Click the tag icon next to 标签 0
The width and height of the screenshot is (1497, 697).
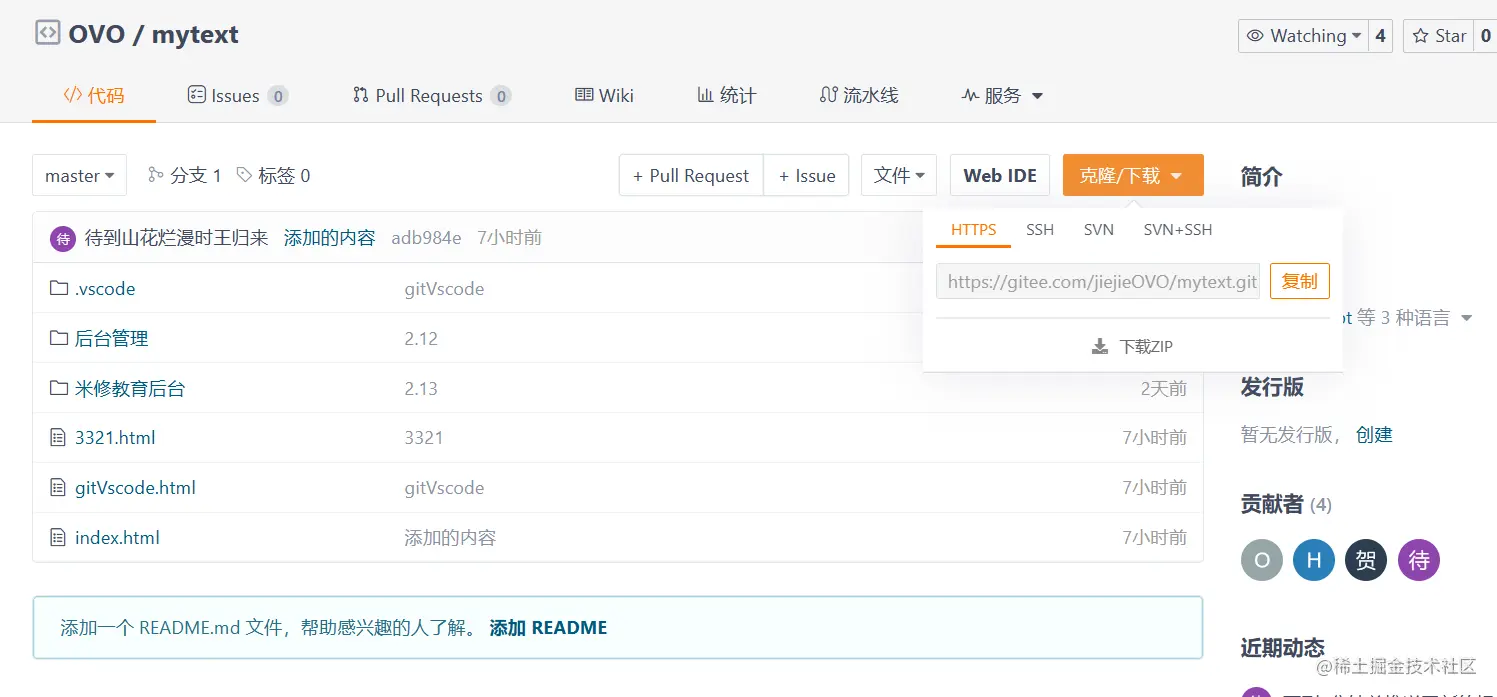tap(244, 175)
